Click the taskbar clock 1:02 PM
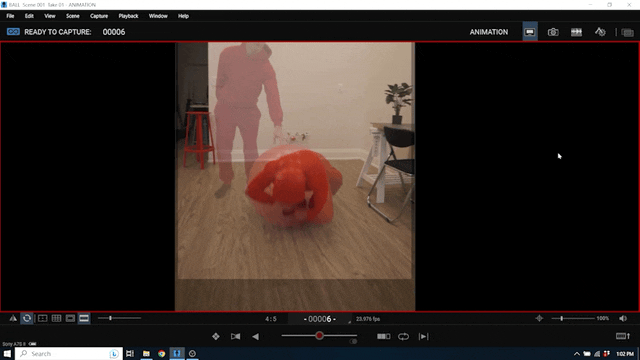 pos(625,354)
